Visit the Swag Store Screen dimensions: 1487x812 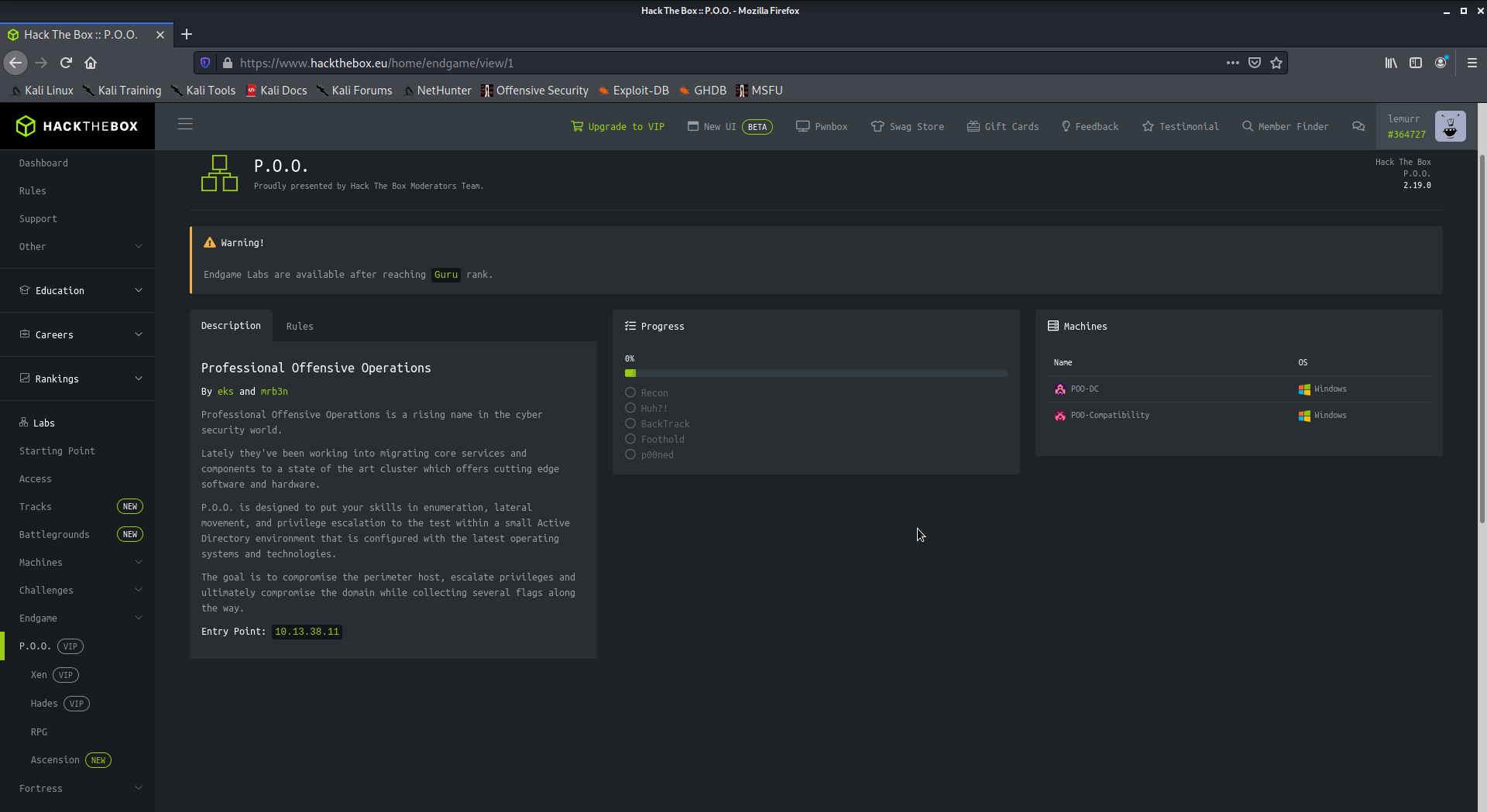coord(908,126)
